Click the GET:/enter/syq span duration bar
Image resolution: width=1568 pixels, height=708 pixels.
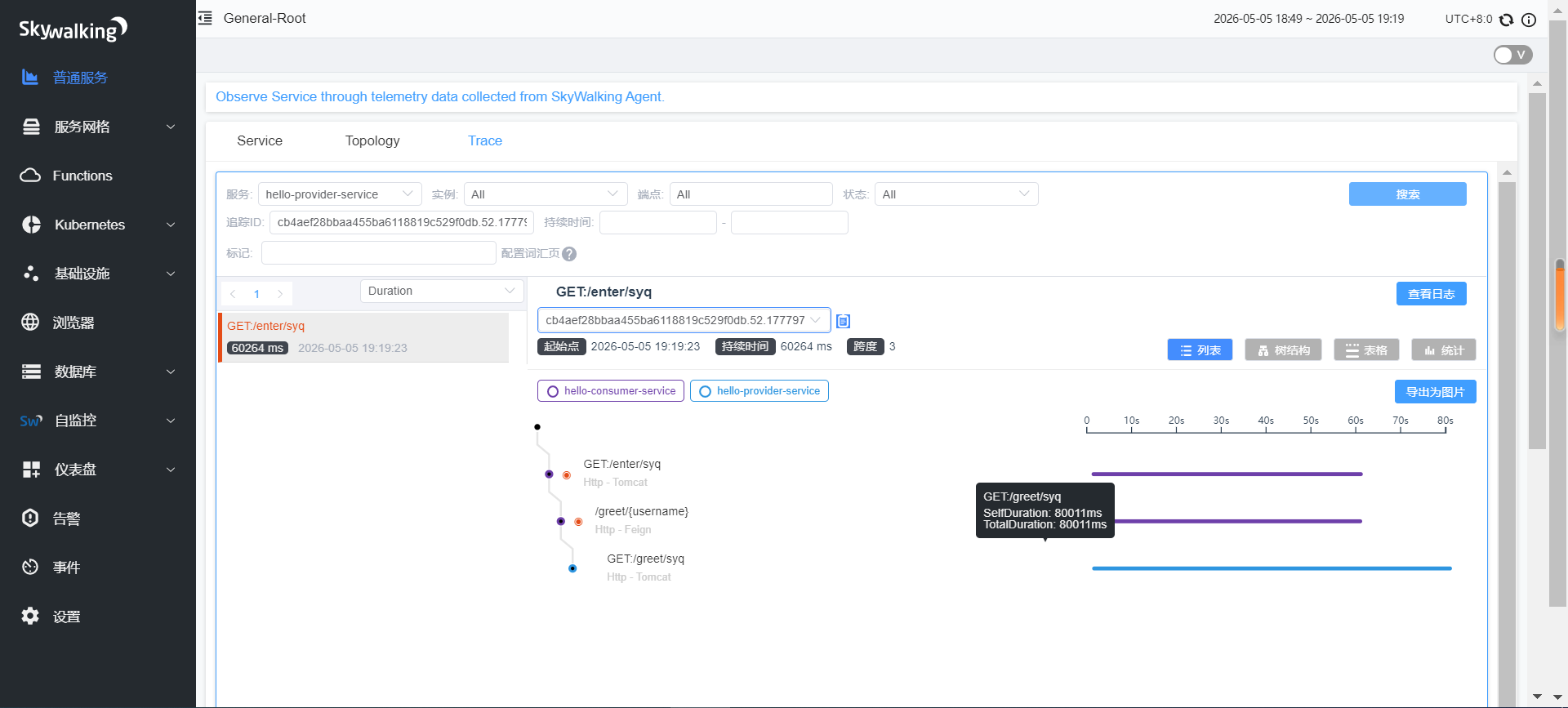1227,474
